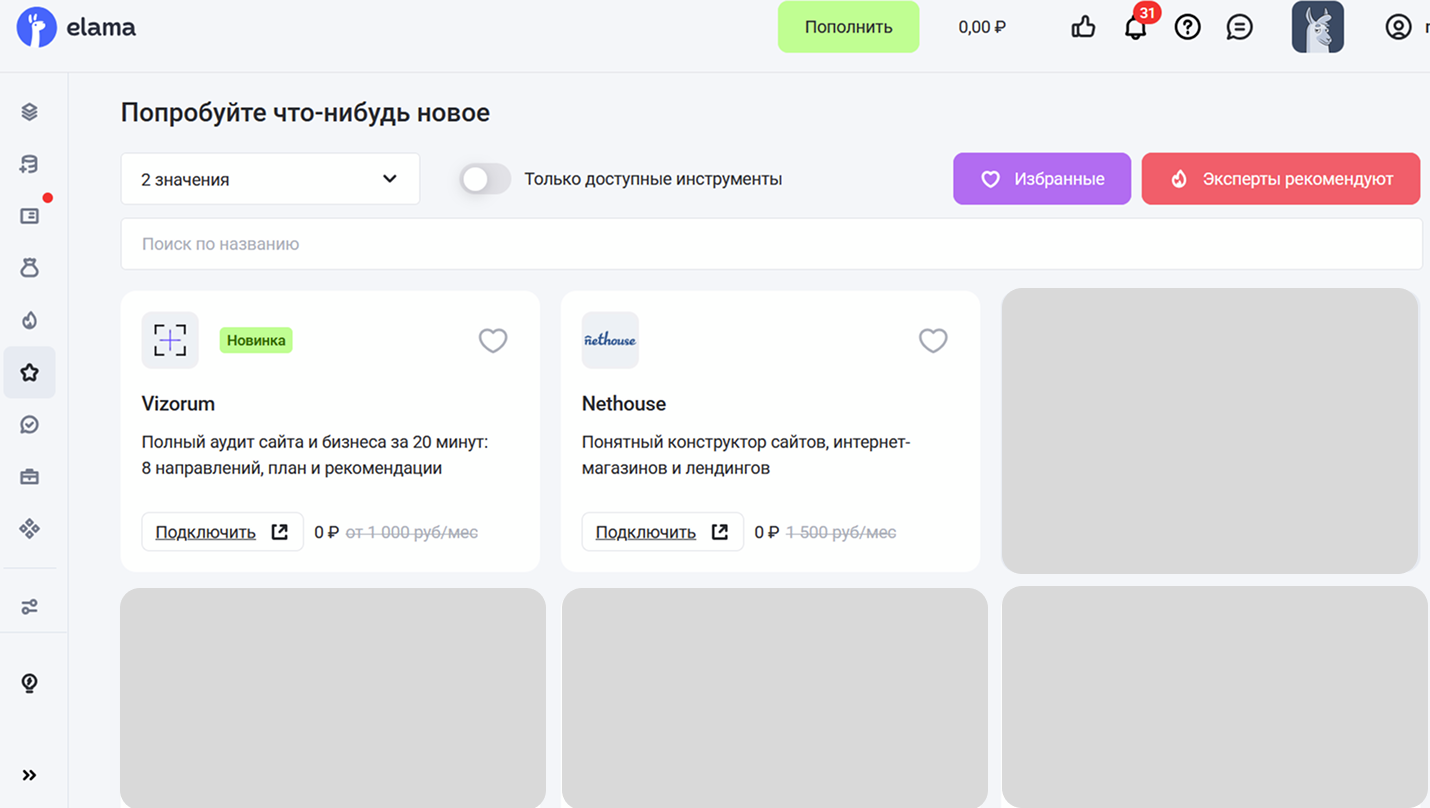
Task: Open the chat messages icon in header
Action: point(1239,27)
